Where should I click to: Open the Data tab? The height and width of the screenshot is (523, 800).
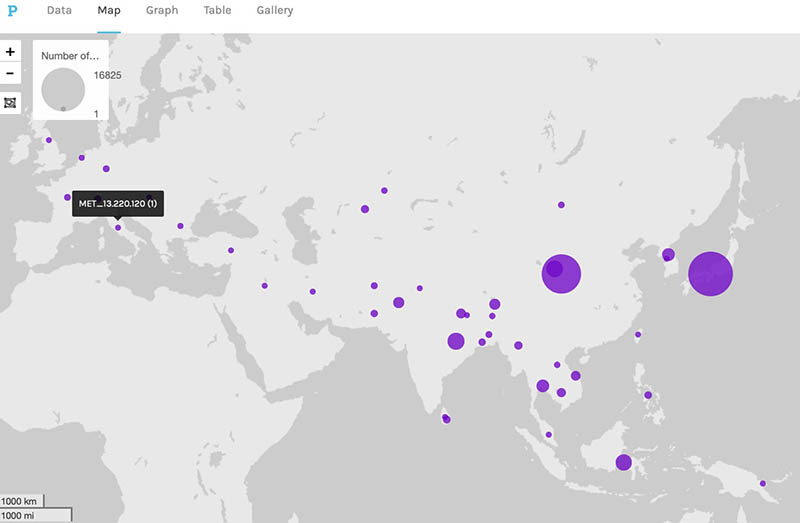click(59, 11)
